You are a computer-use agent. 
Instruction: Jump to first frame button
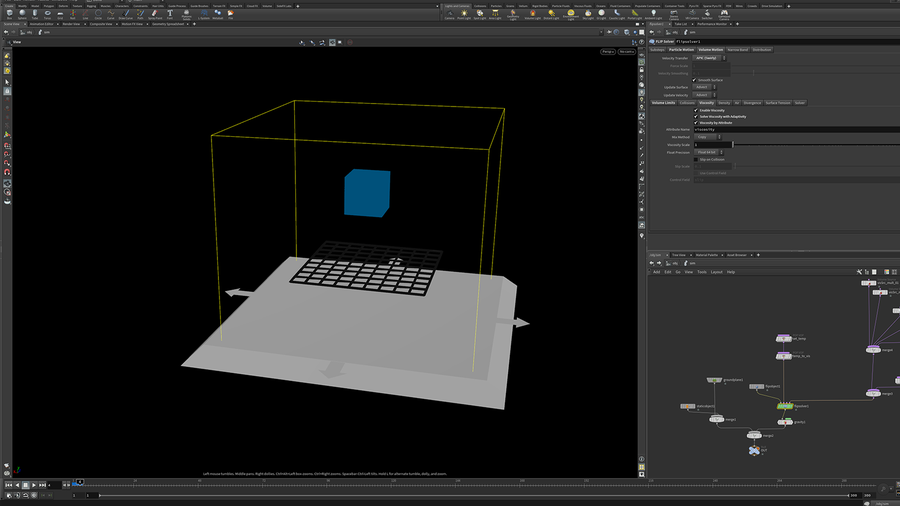tap(9, 485)
